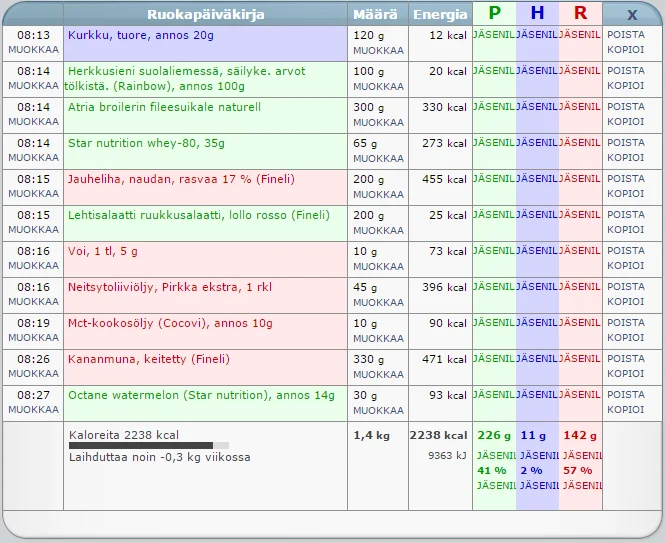Click JÄSENILLE in protein column for Kurkku

coord(494,35)
